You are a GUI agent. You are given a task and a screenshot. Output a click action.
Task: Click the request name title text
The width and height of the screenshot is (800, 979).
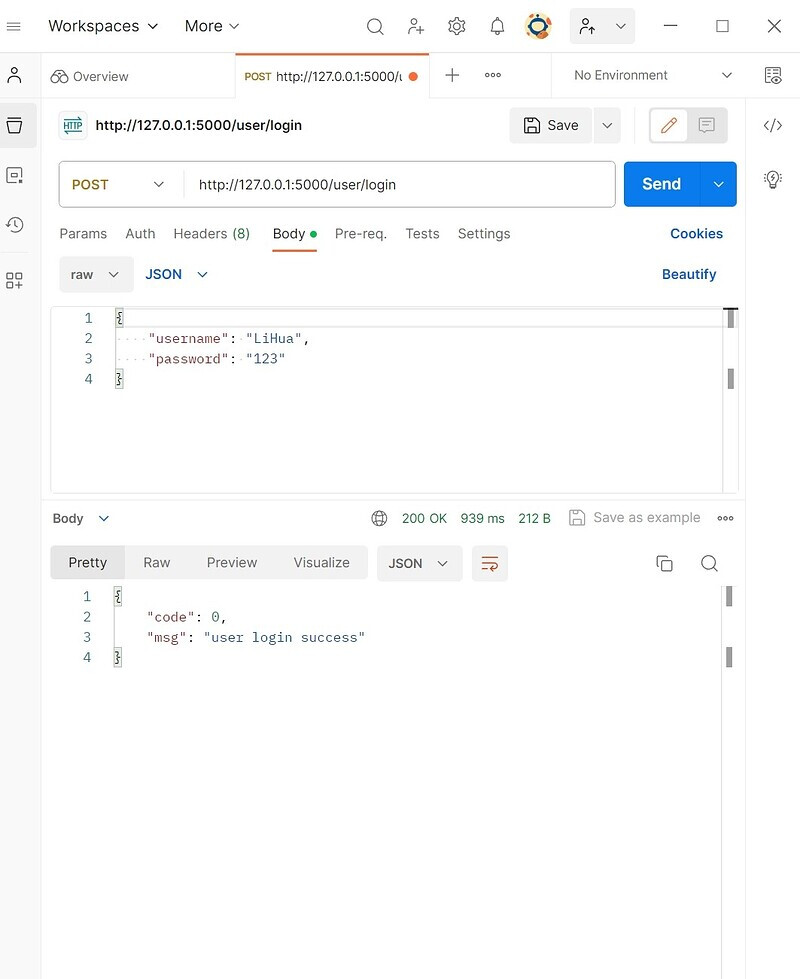199,125
